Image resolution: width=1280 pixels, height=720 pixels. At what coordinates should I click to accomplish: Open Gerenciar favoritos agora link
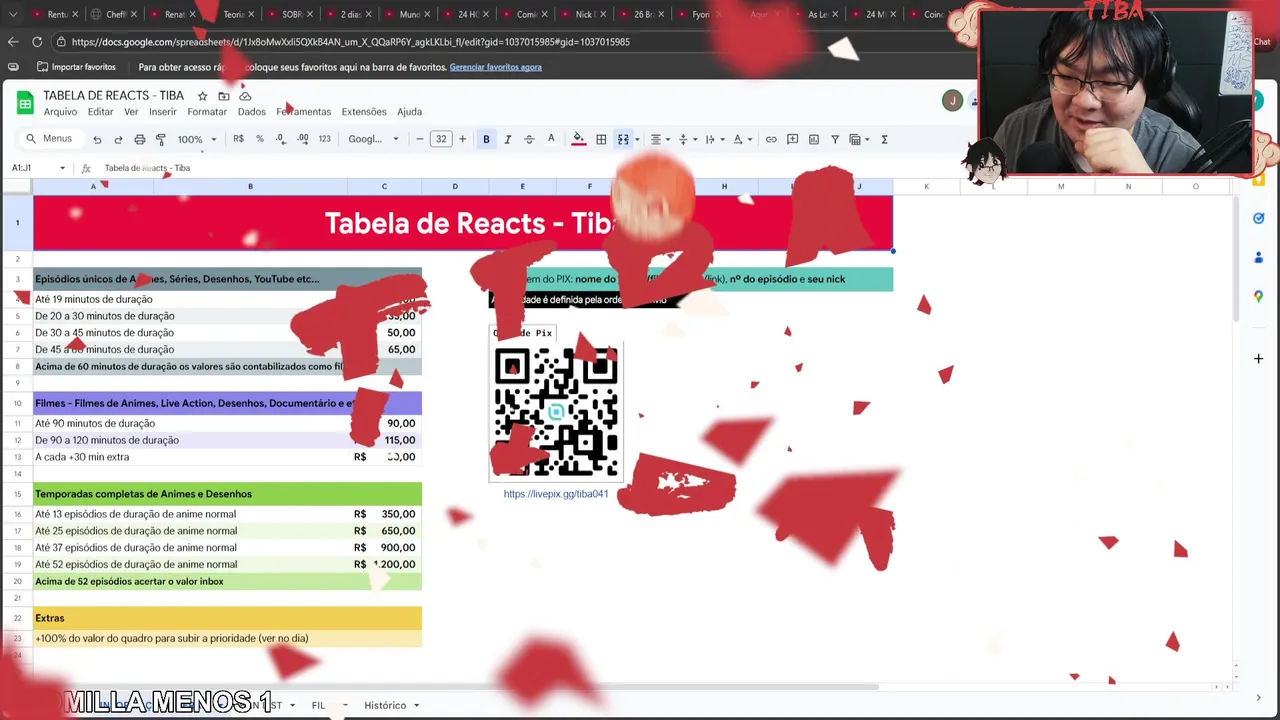tap(495, 67)
